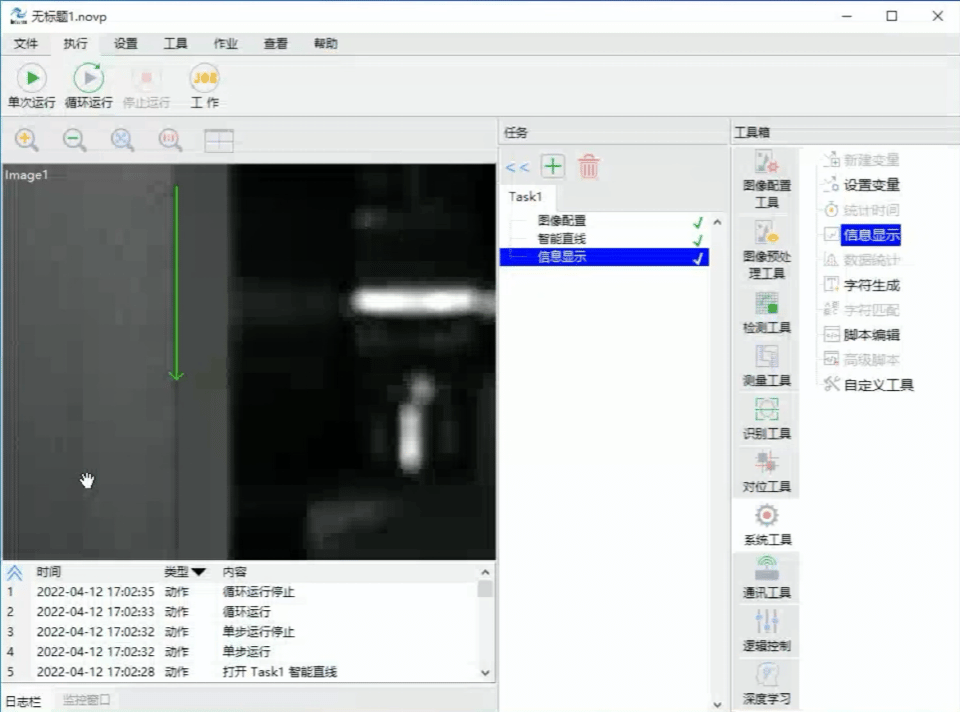Toggle the grid layout icon

pyautogui.click(x=218, y=141)
